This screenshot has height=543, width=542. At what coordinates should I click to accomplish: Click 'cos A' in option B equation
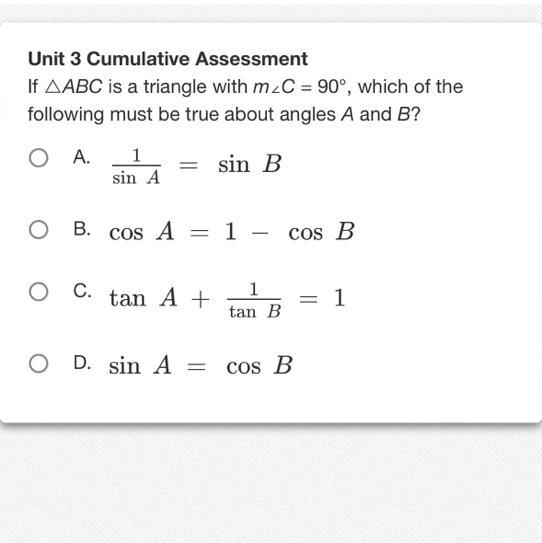(142, 231)
